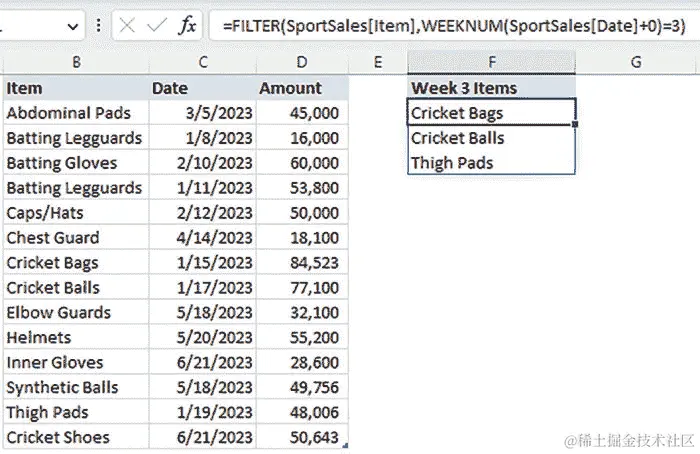Click the amount 55,200
Image resolution: width=700 pixels, height=454 pixels.
coord(302,337)
